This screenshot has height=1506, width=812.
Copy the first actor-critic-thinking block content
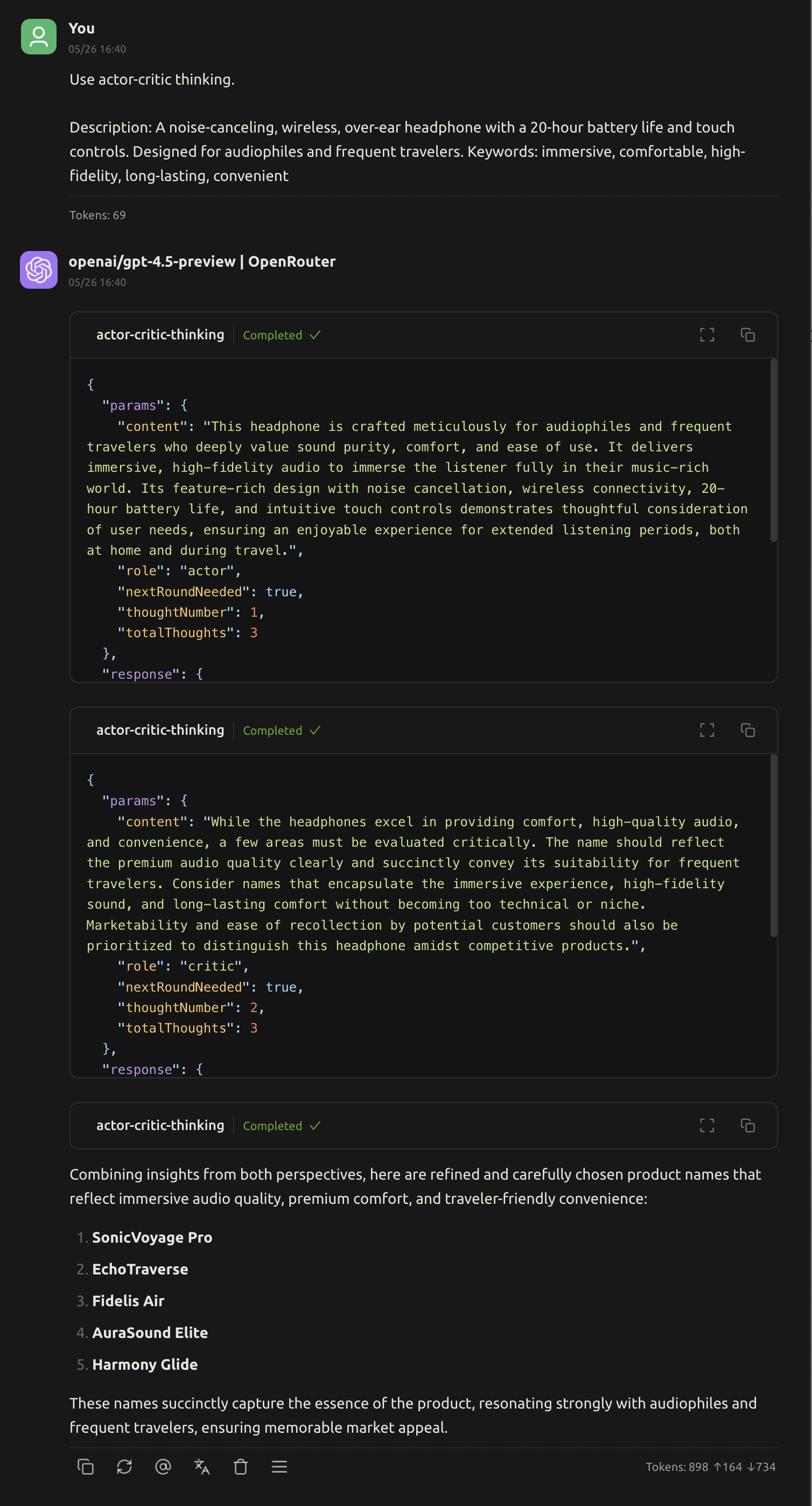748,335
